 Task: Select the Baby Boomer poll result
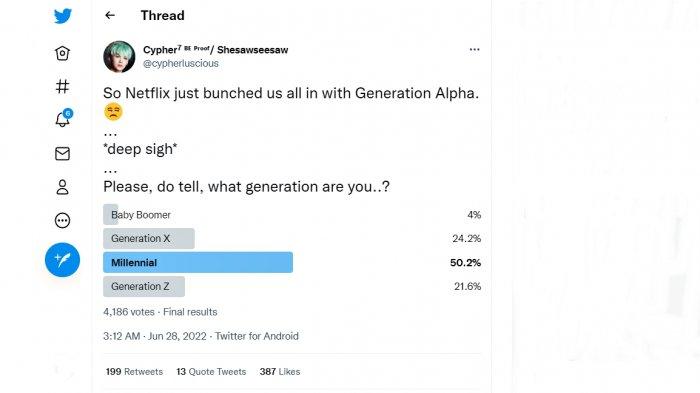click(292, 215)
